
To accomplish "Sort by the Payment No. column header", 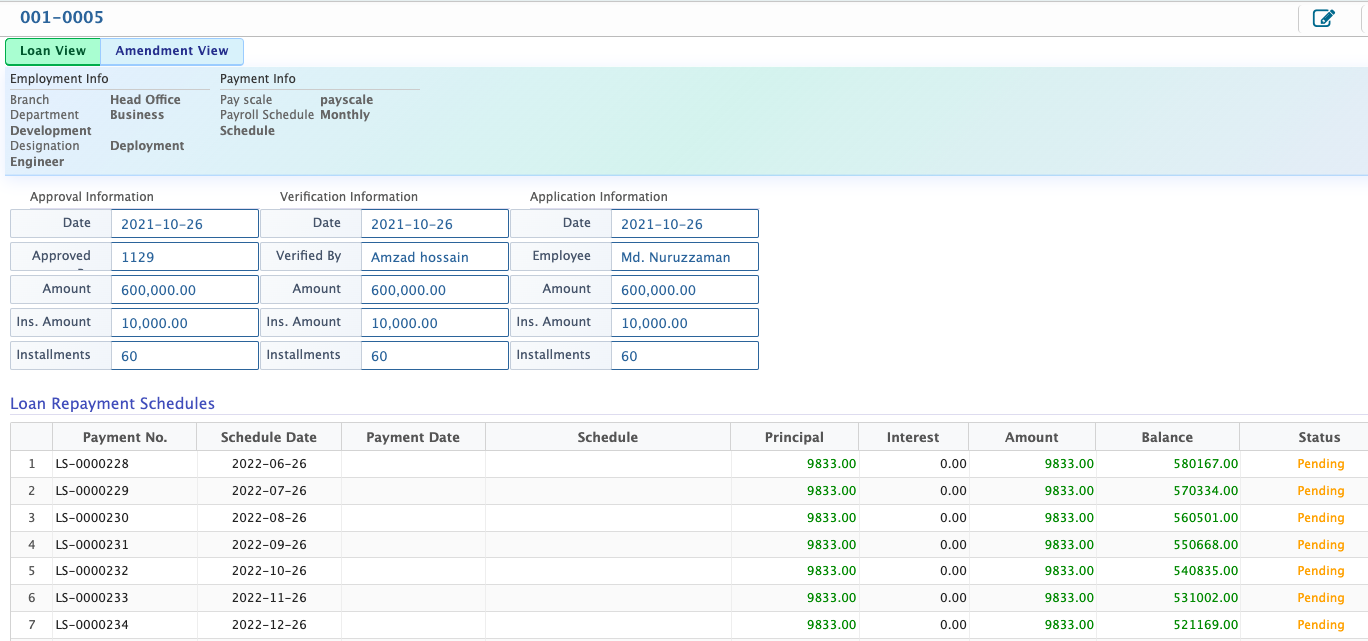I will [125, 437].
